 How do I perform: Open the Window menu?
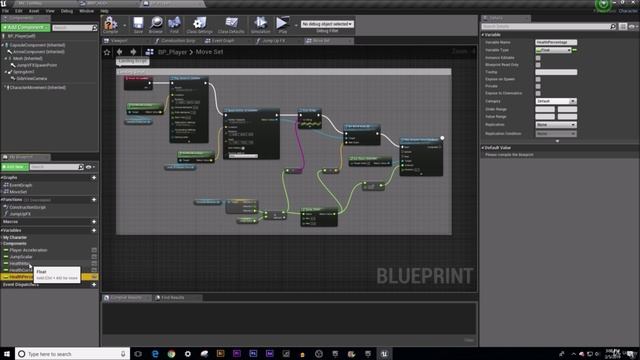pyautogui.click(x=87, y=11)
